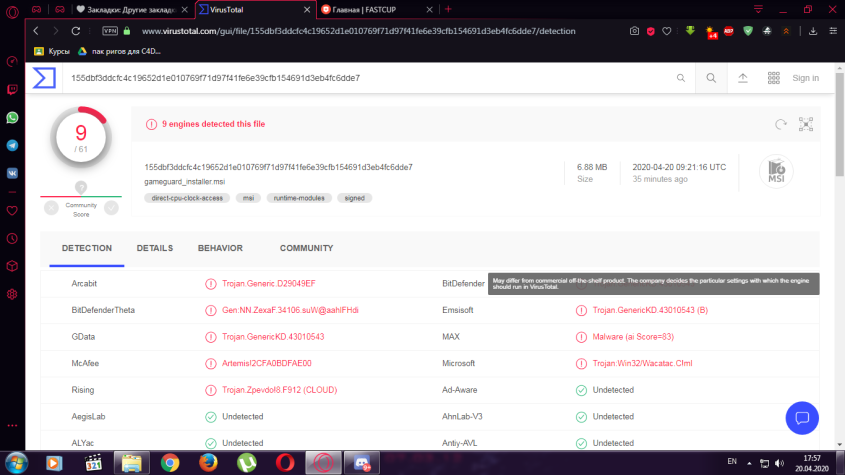This screenshot has width=845, height=475.
Task: Open a new browser tab with plus
Action: click(448, 9)
